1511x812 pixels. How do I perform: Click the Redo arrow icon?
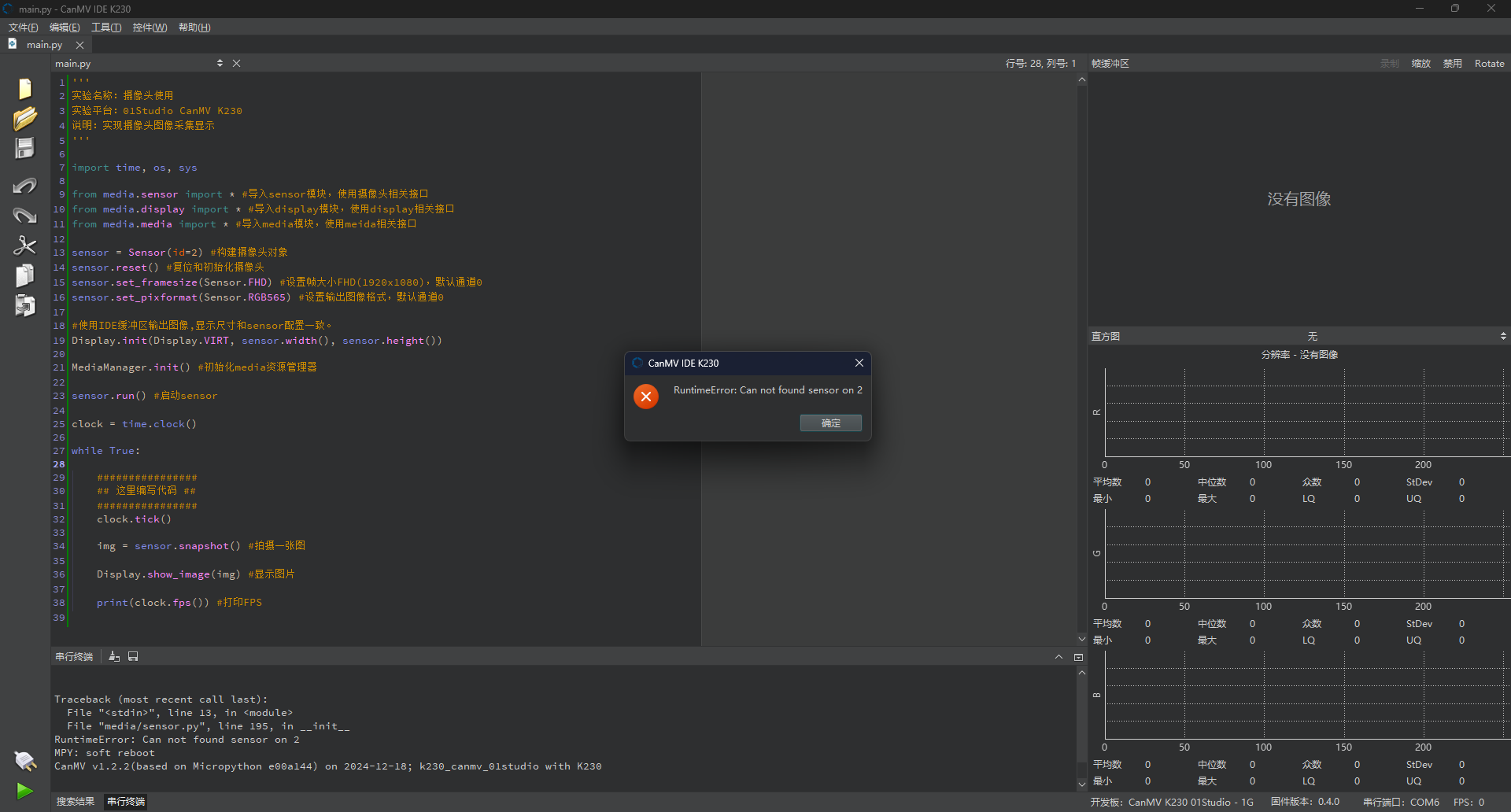(24, 216)
